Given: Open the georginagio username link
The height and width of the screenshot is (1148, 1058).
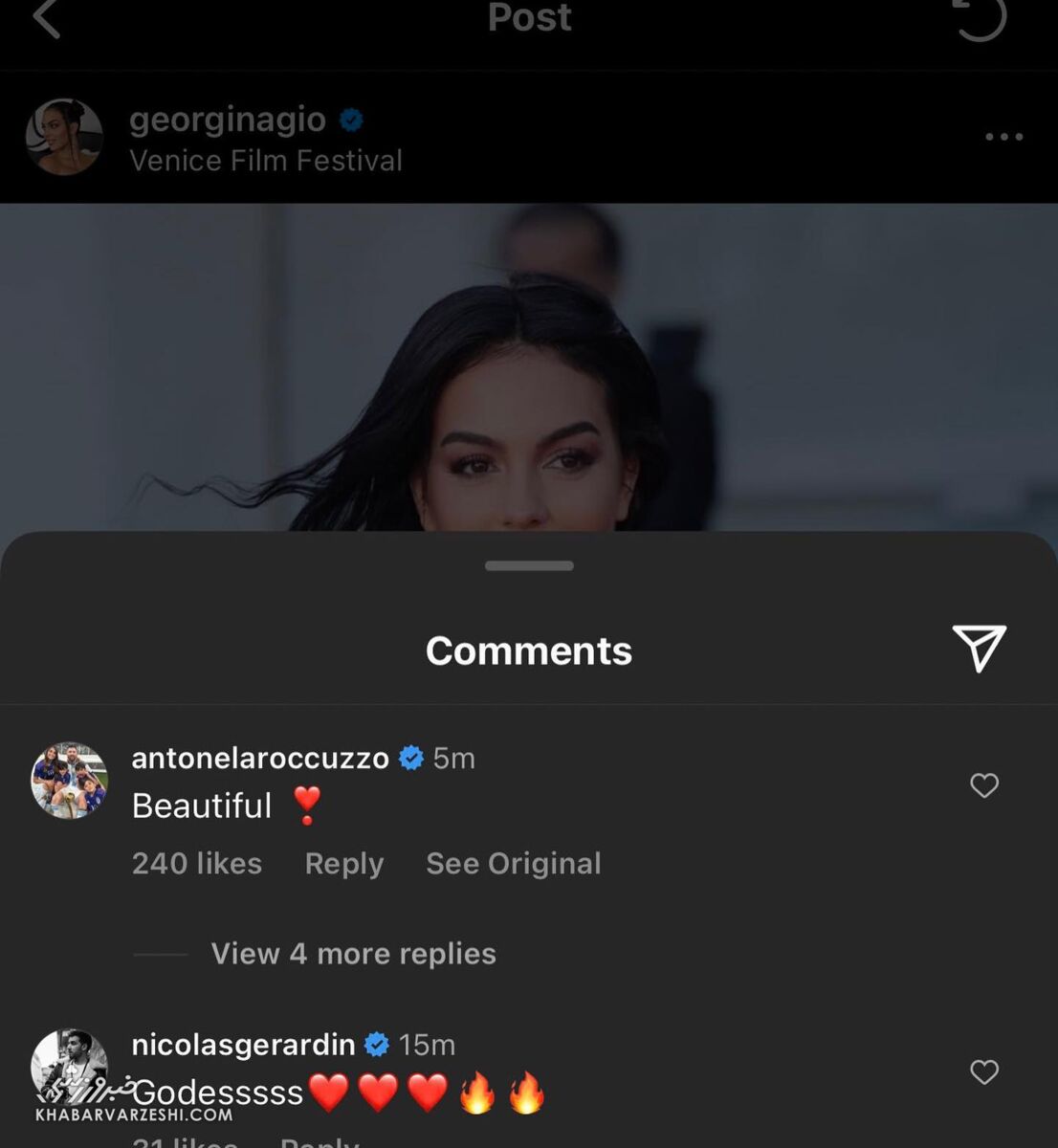Looking at the screenshot, I should [228, 121].
